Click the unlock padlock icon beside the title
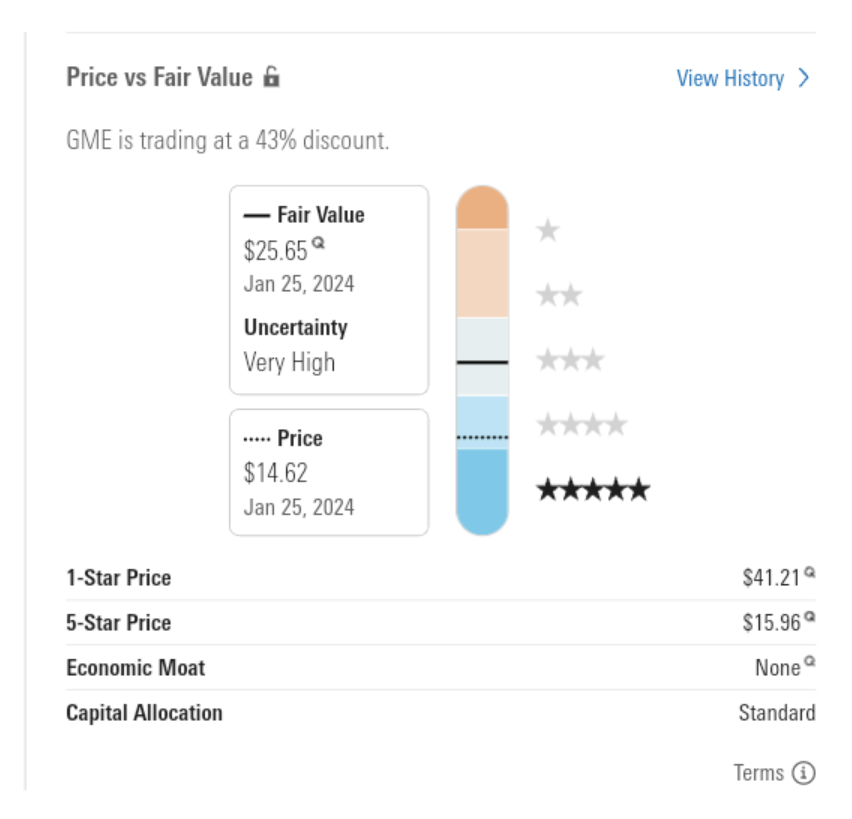 tap(271, 77)
